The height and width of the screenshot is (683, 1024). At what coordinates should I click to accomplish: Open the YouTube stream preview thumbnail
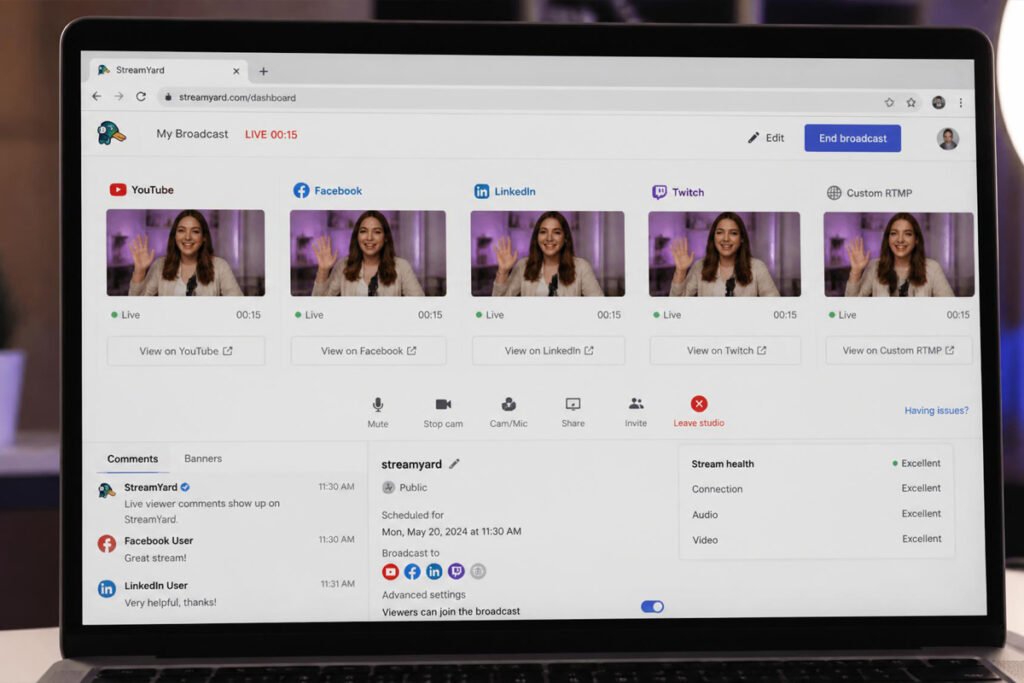[x=185, y=252]
